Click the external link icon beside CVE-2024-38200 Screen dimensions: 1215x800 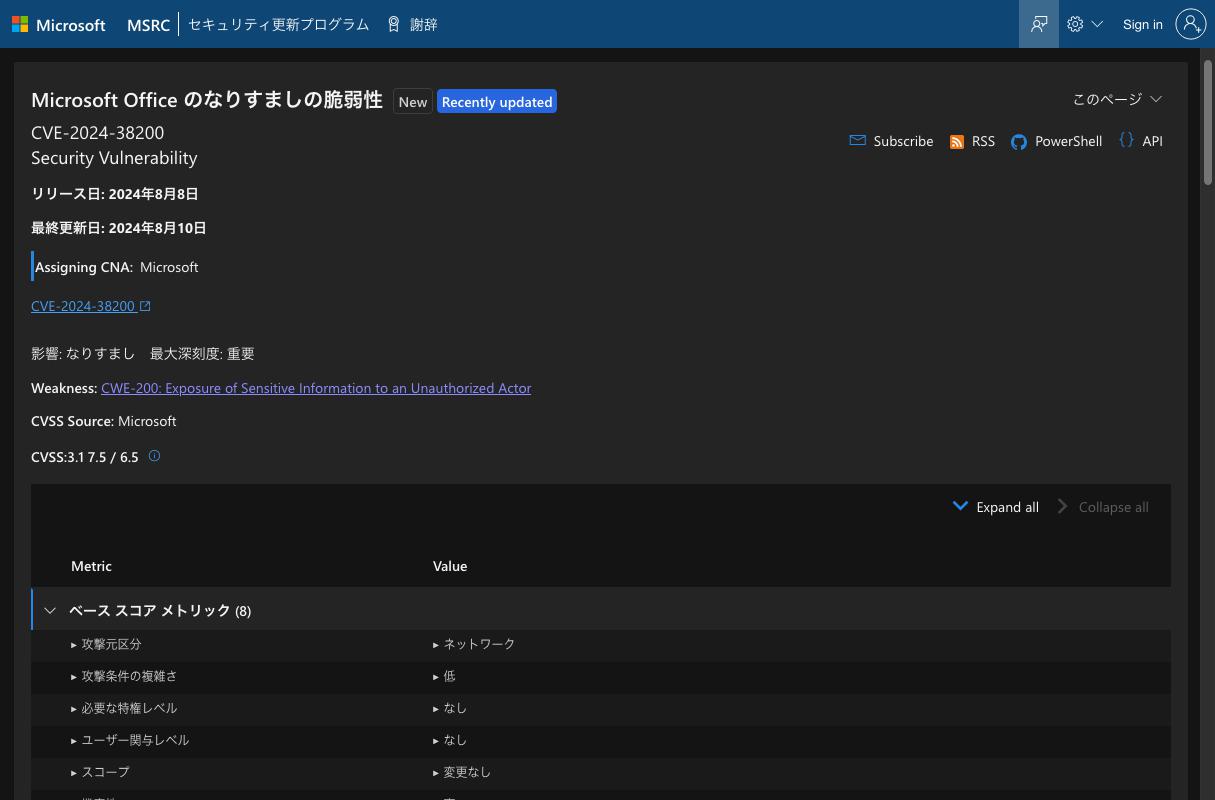point(145,306)
